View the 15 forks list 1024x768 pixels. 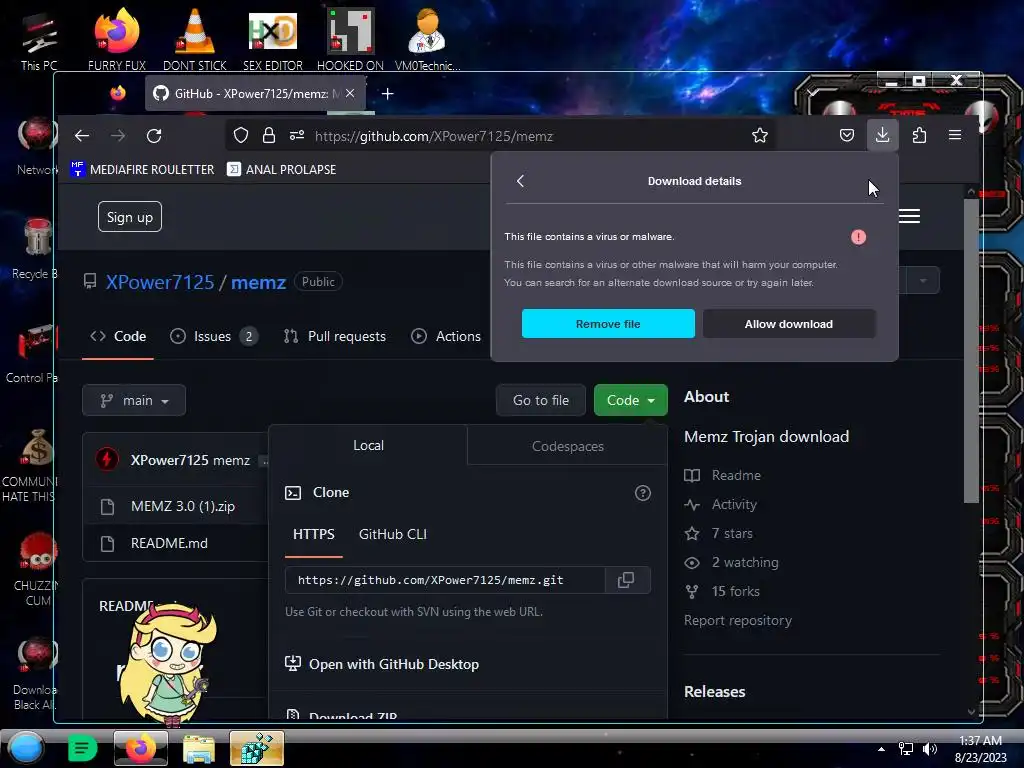[x=722, y=592]
